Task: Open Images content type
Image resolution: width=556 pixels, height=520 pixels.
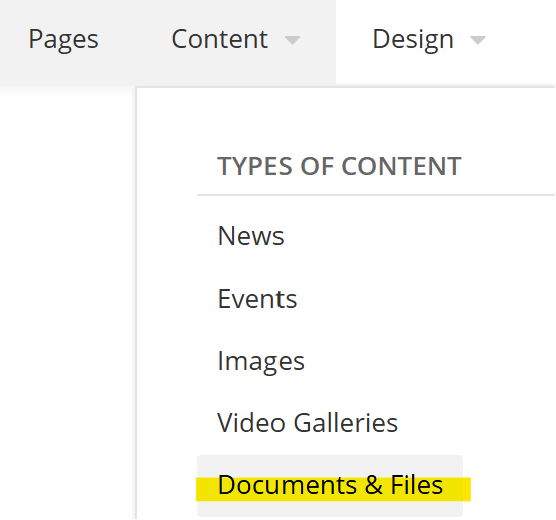Action: coord(261,362)
